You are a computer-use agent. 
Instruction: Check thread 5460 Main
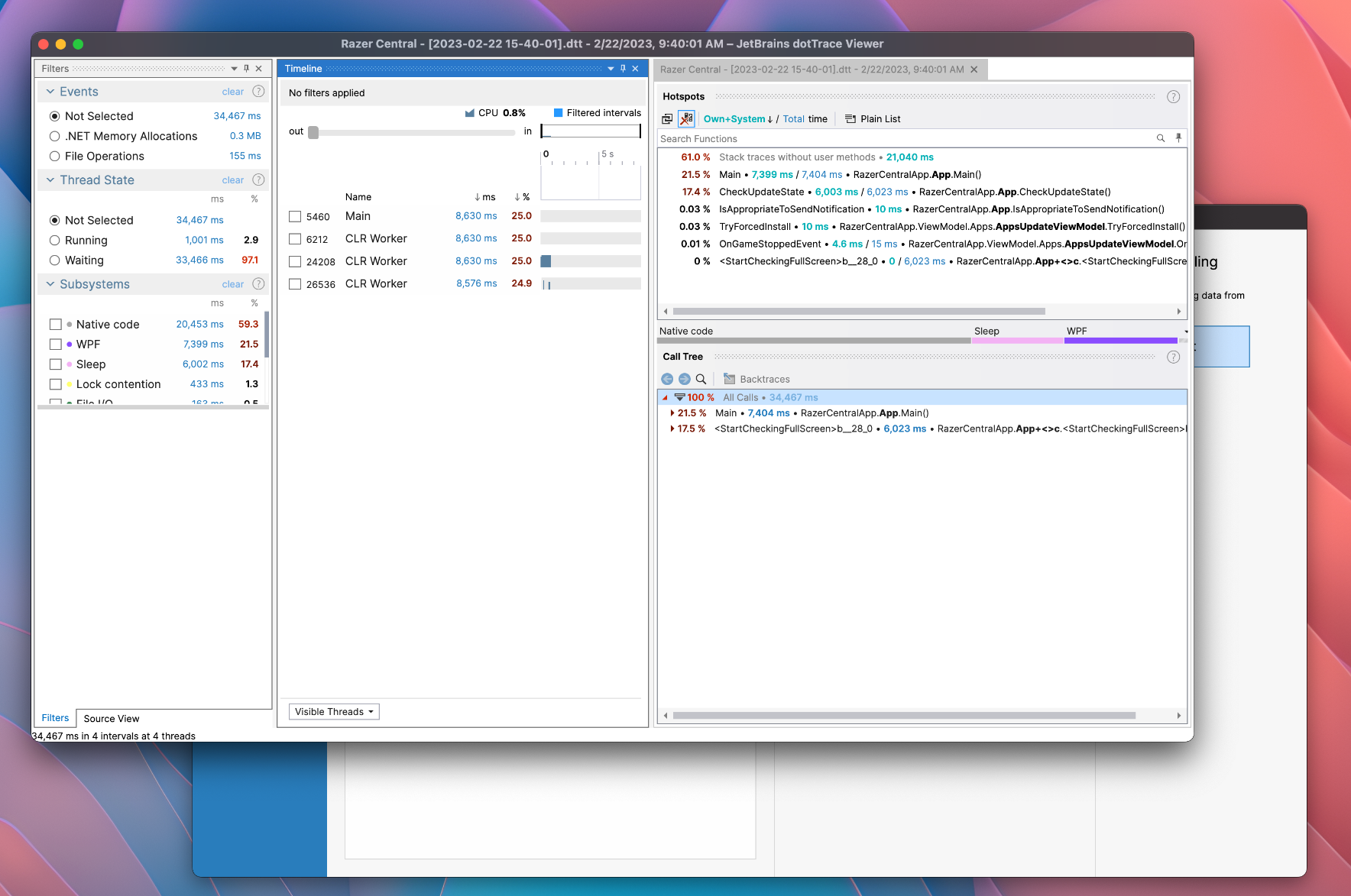295,216
